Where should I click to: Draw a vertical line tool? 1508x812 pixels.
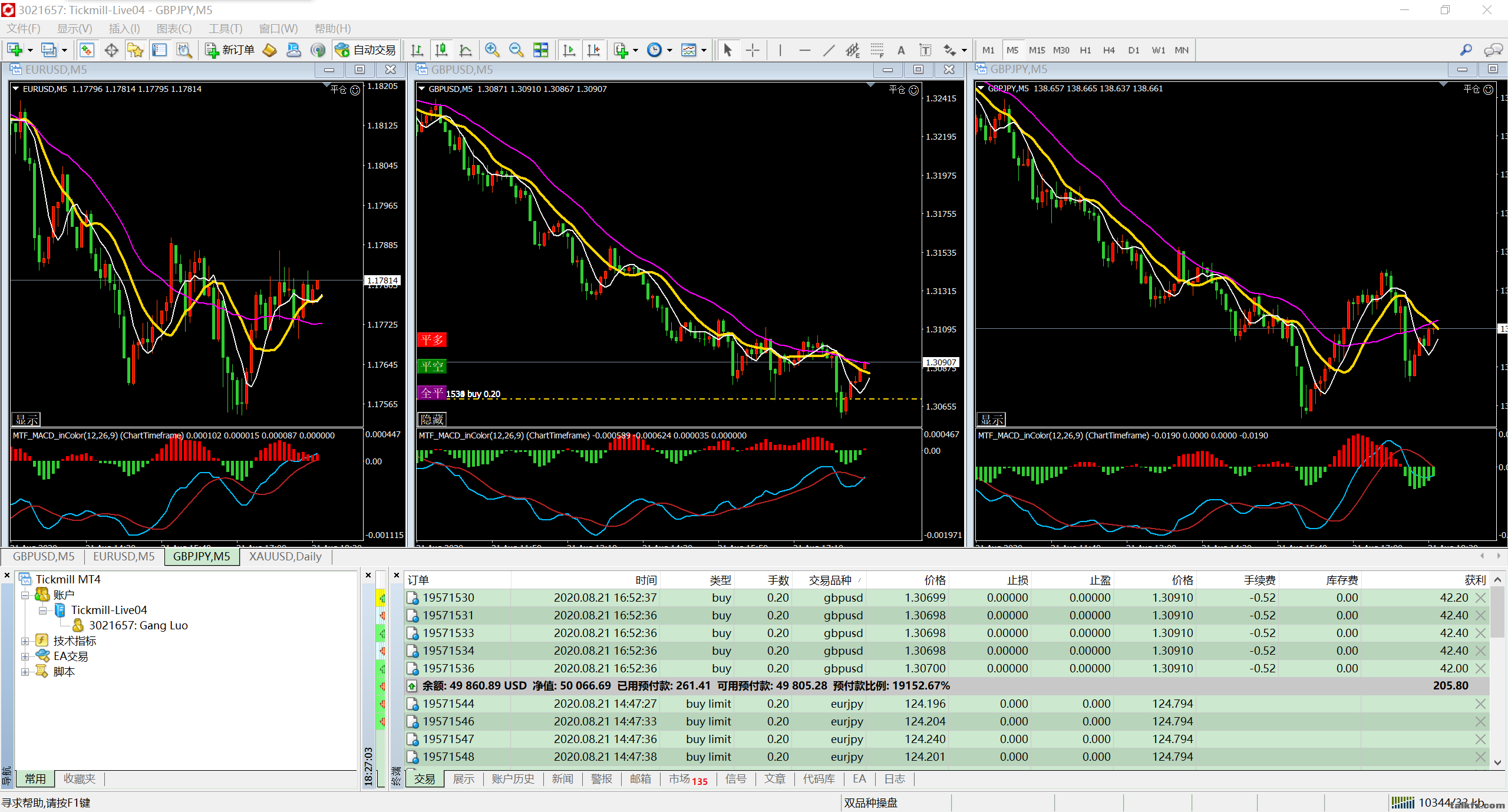pos(780,50)
